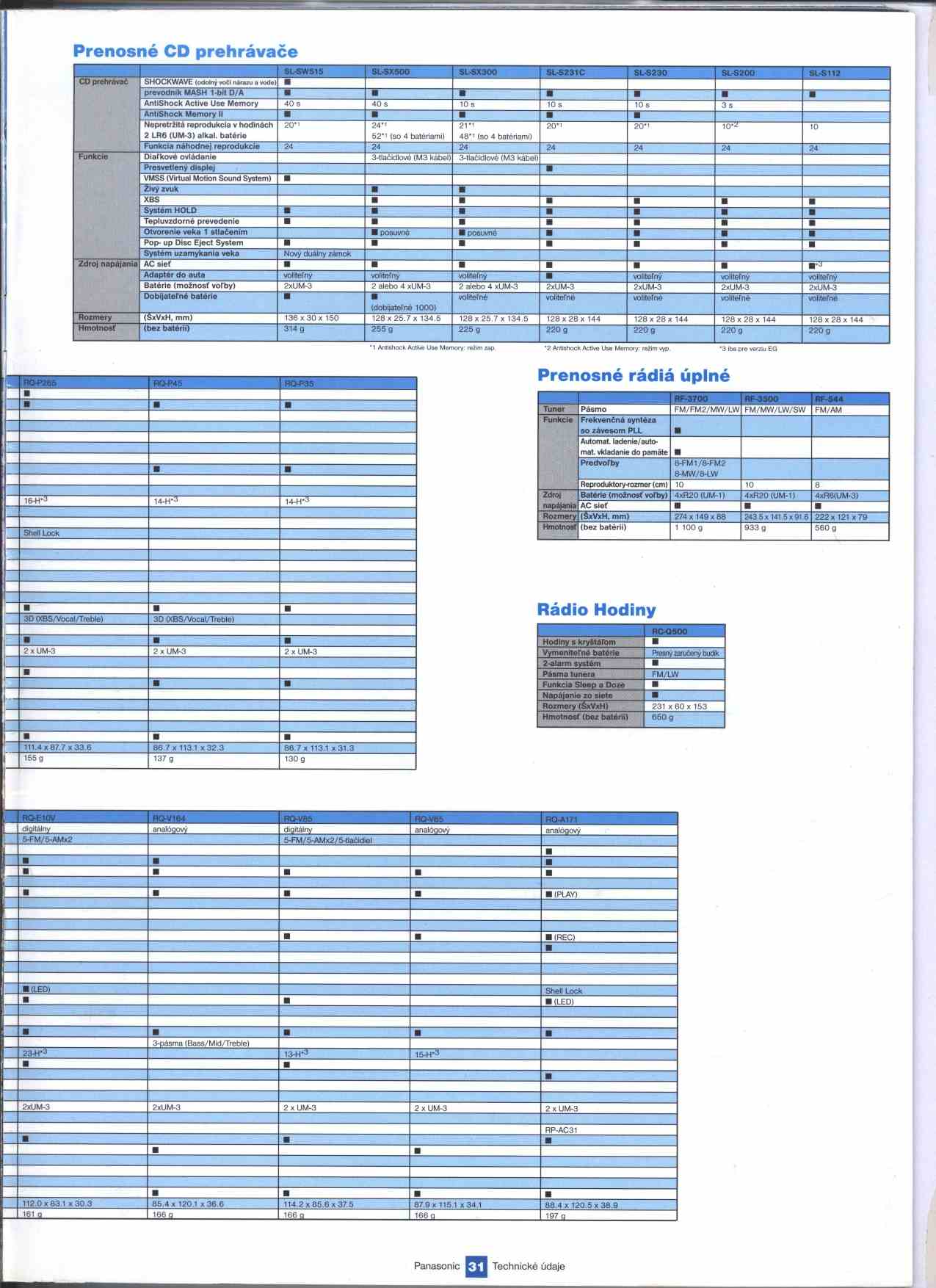Click "AntiShock Active Use Memory" row label
This screenshot has height=1288, width=936.
coord(201,104)
